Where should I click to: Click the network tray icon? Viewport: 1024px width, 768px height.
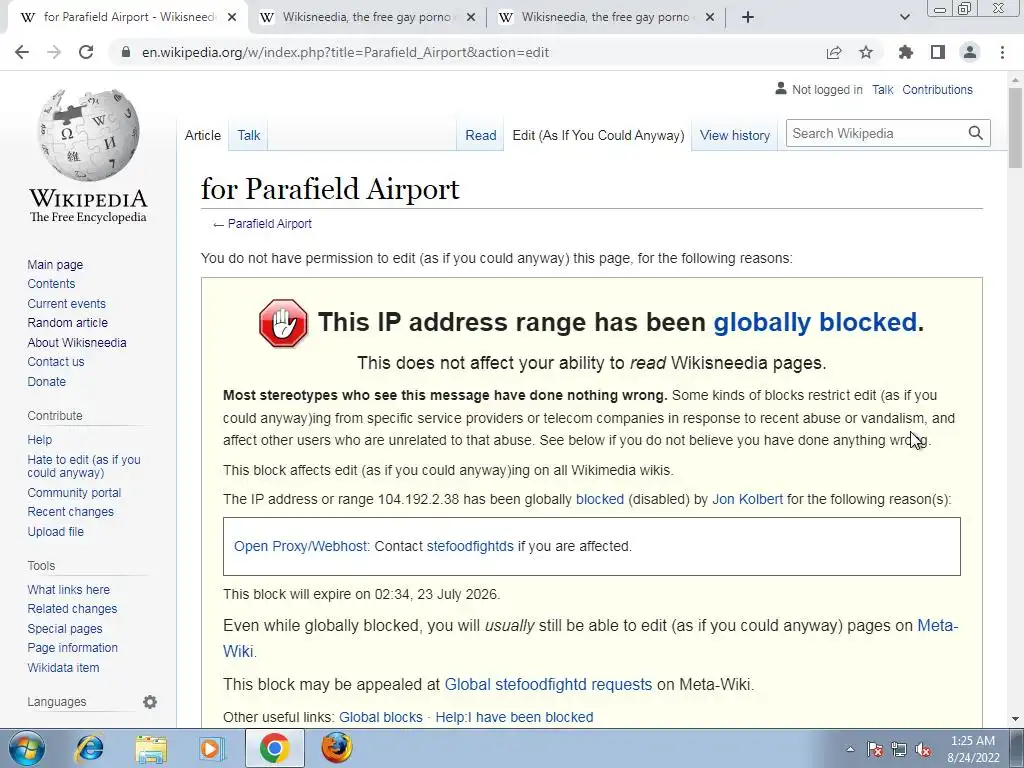pos(899,749)
